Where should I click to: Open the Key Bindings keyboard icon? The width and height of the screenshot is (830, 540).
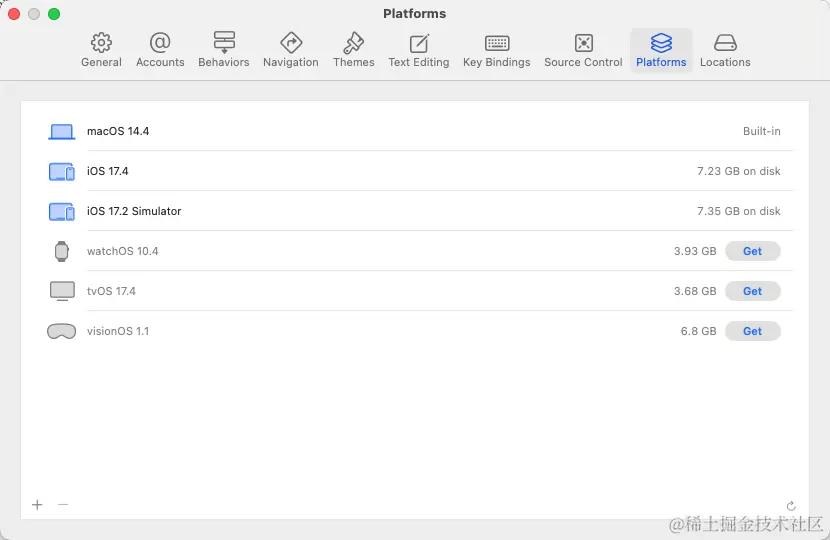(x=497, y=43)
